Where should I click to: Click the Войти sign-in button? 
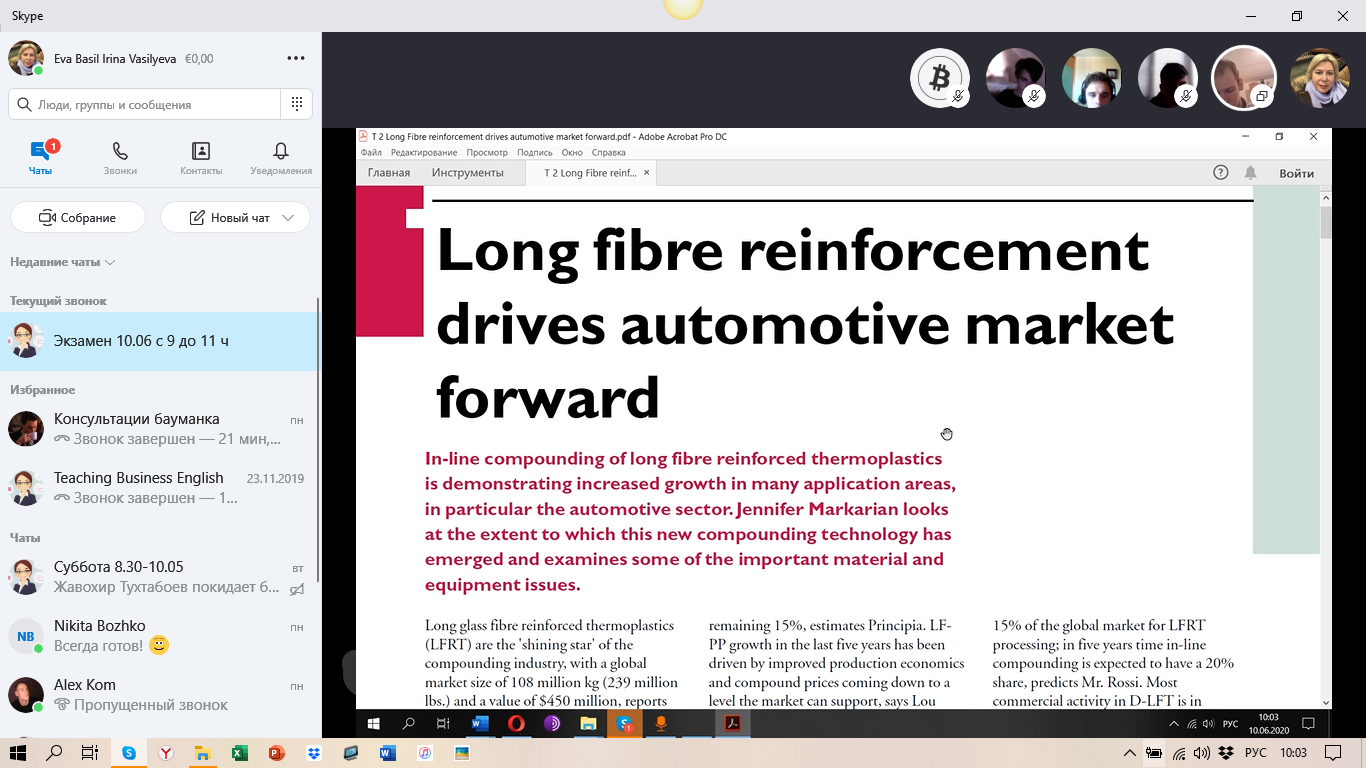1296,173
